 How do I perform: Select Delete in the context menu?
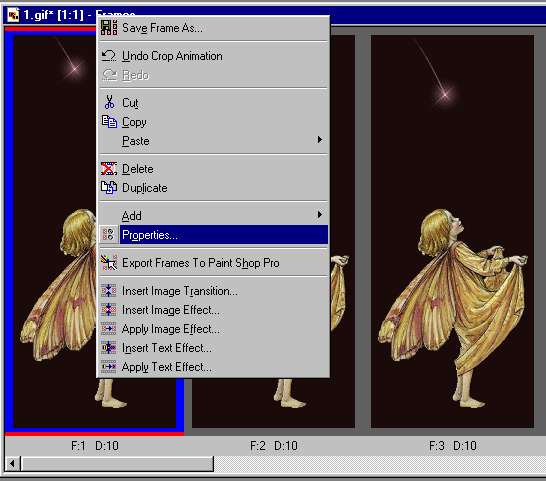tap(213, 169)
